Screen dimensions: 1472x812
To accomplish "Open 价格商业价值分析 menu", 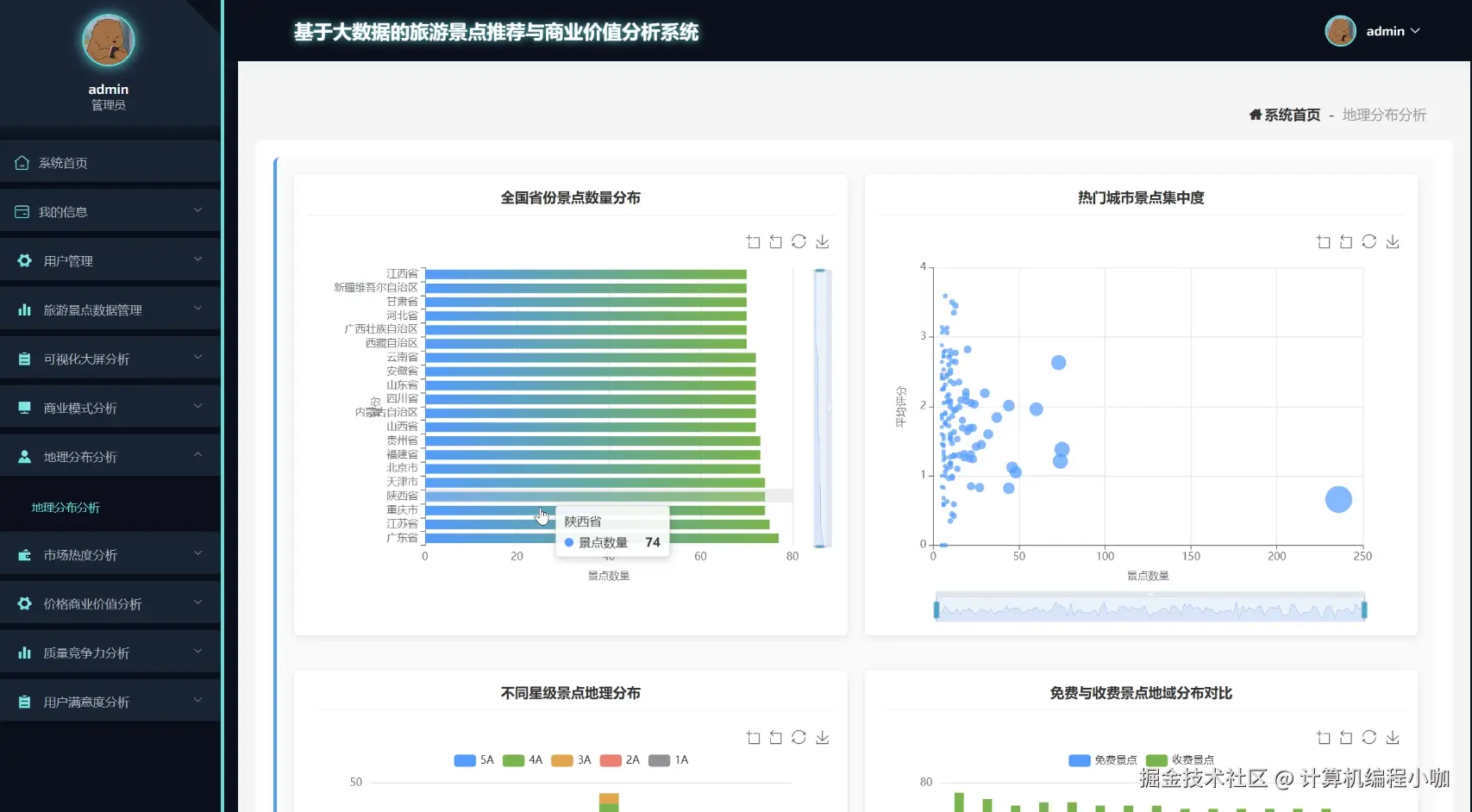I will click(110, 603).
